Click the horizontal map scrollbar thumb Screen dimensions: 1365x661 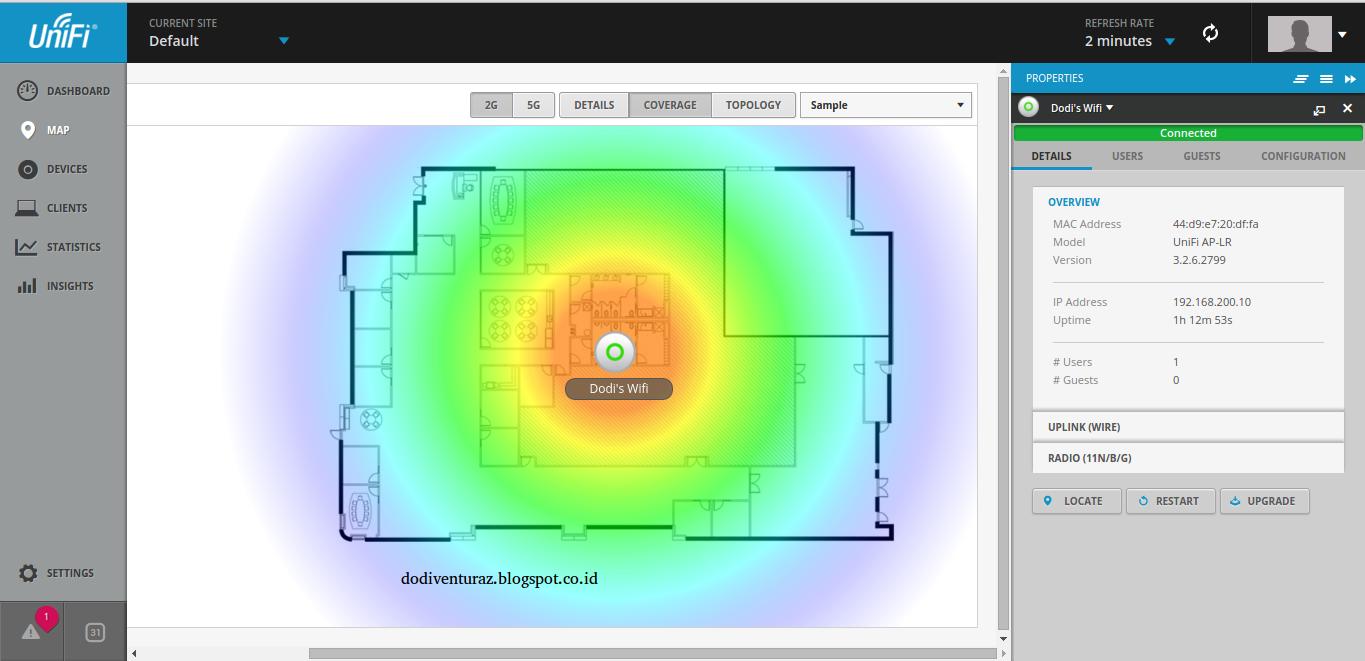coord(653,654)
